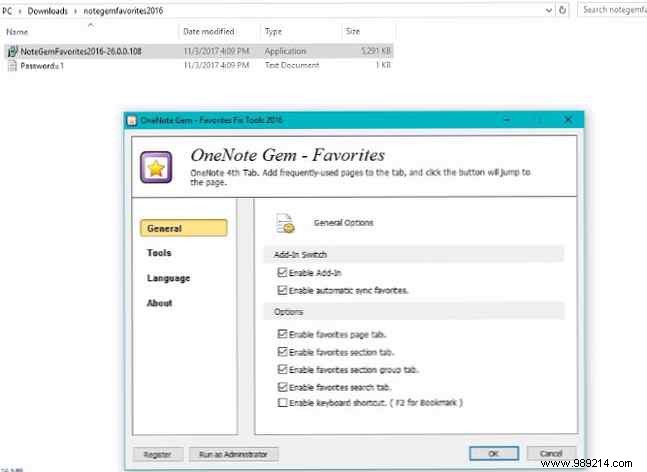647x472 pixels.
Task: Click the Password text document icon
Action: pyautogui.click(x=12, y=66)
